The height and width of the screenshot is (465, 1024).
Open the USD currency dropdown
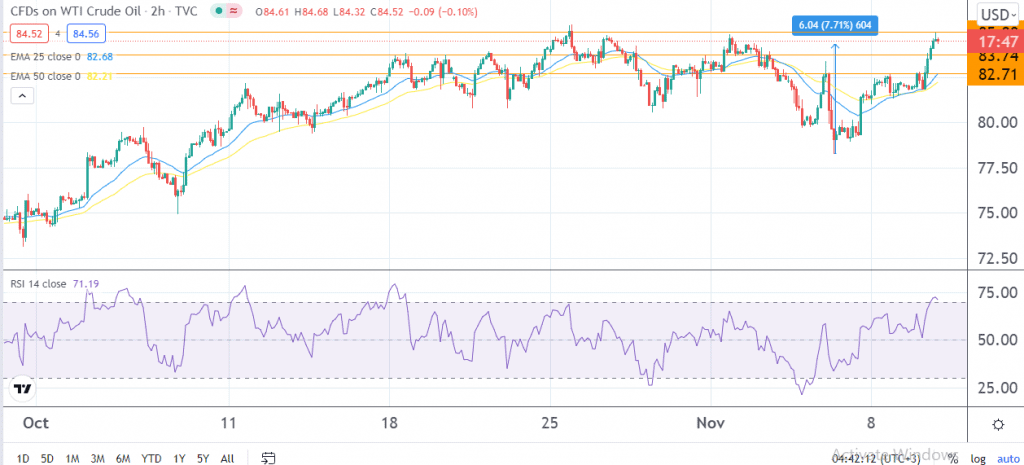click(1000, 14)
